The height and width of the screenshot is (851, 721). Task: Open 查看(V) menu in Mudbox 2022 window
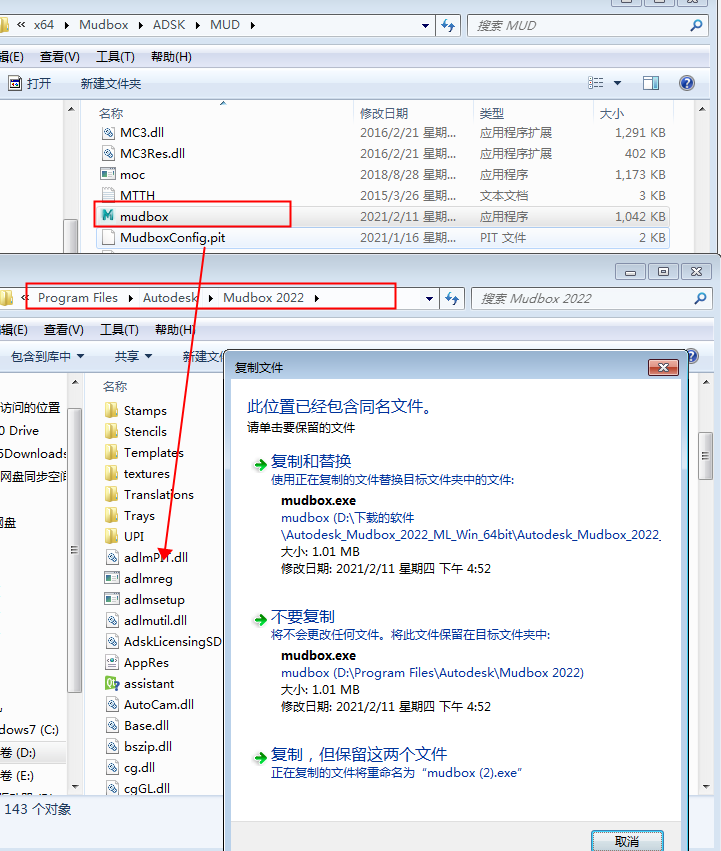pos(64,330)
